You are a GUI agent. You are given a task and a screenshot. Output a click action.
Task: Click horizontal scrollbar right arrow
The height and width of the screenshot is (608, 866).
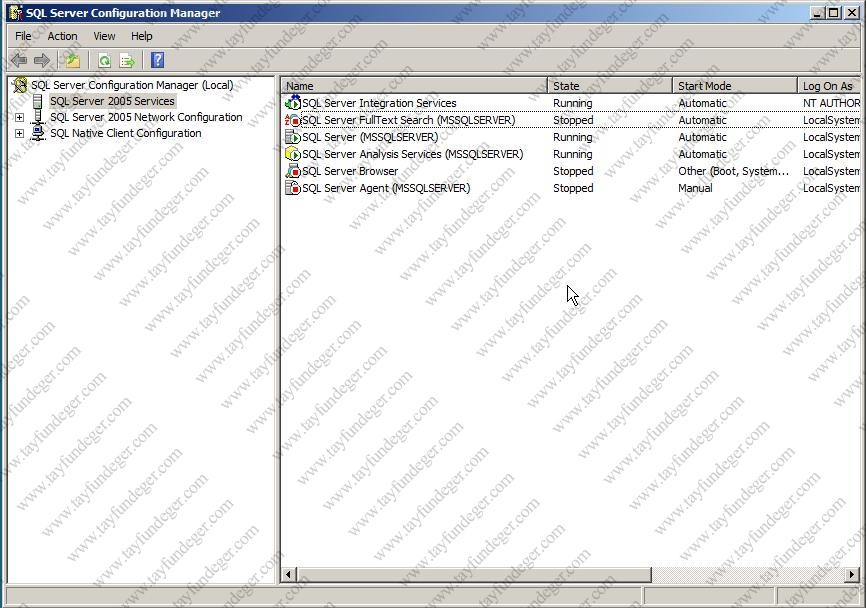pos(852,574)
